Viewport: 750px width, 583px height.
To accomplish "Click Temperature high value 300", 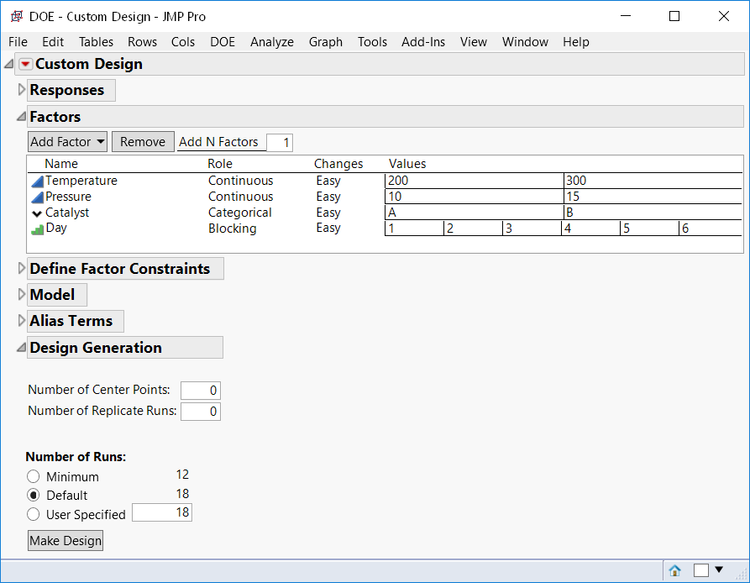I will 652,181.
